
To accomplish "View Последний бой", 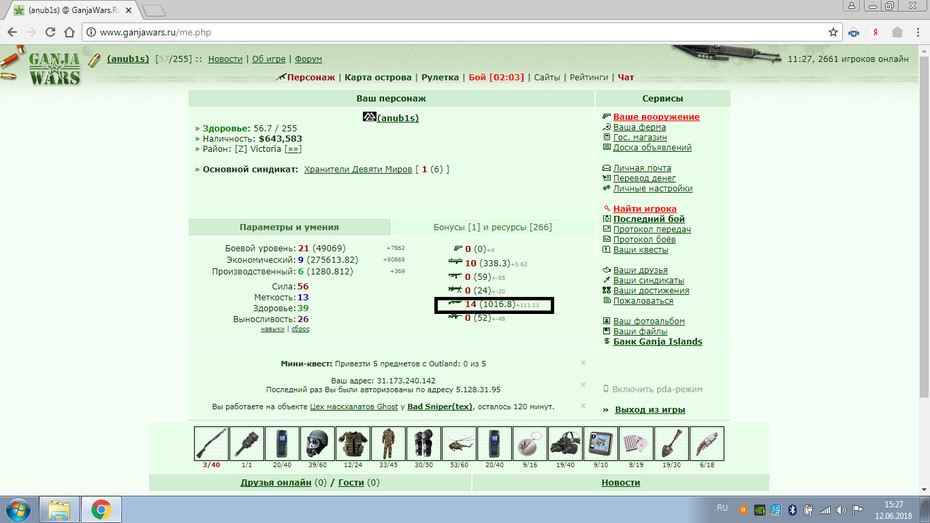I will coord(649,219).
